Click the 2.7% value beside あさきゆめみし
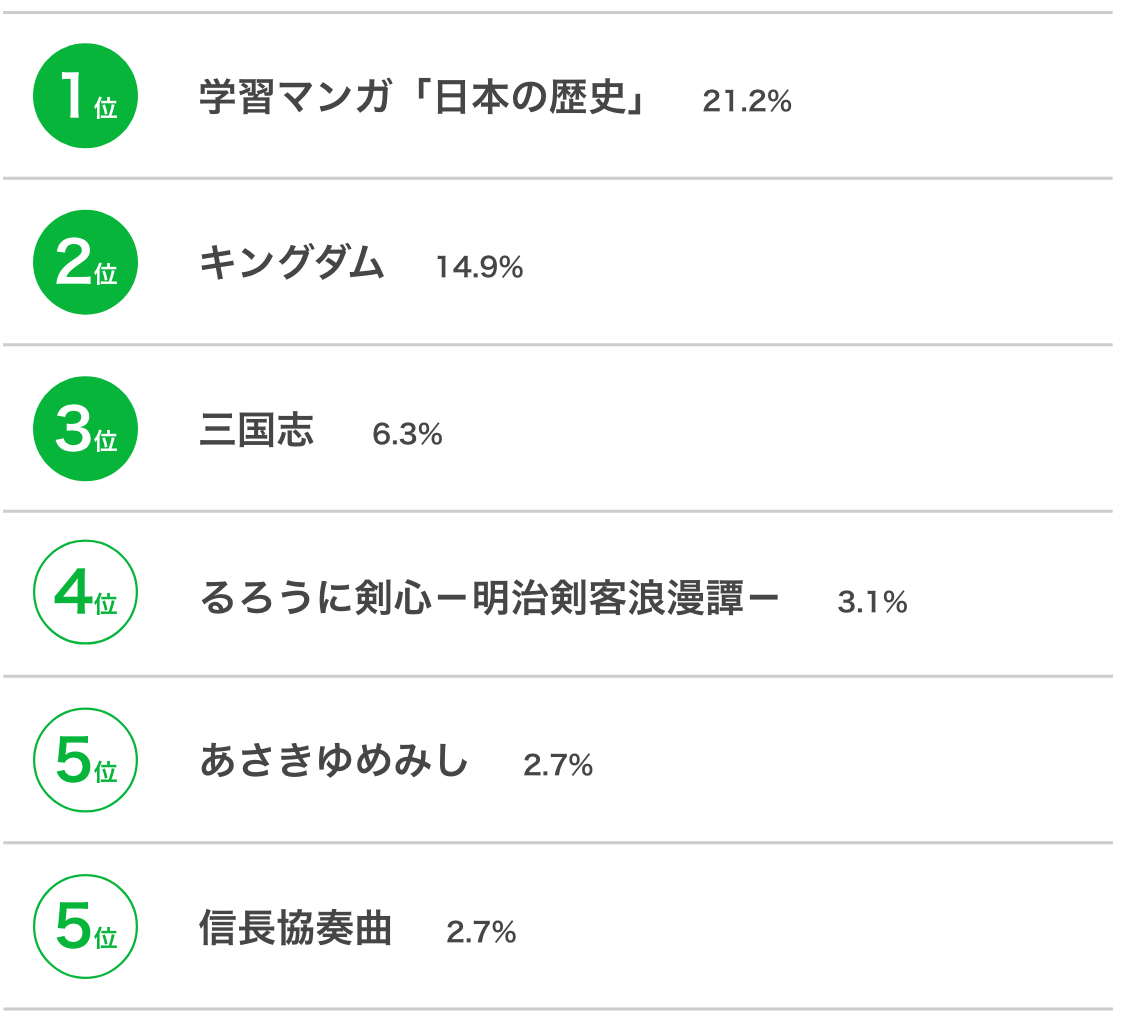1122x1032 pixels. [x=558, y=765]
